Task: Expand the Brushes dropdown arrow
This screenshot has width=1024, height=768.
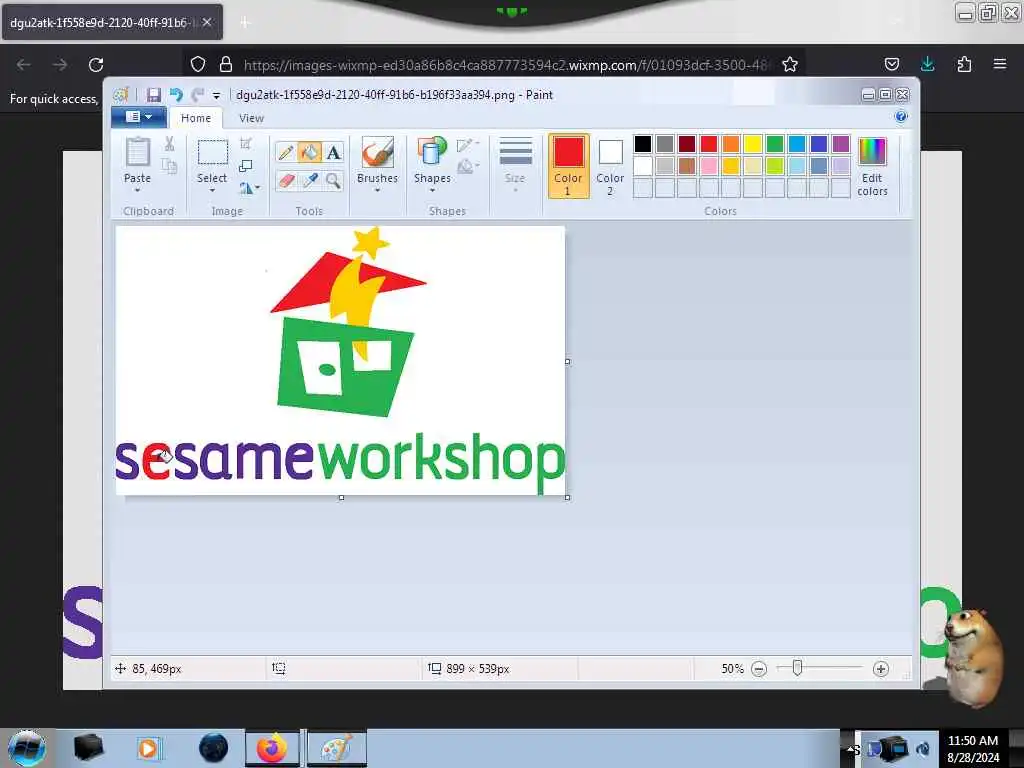Action: point(377,191)
